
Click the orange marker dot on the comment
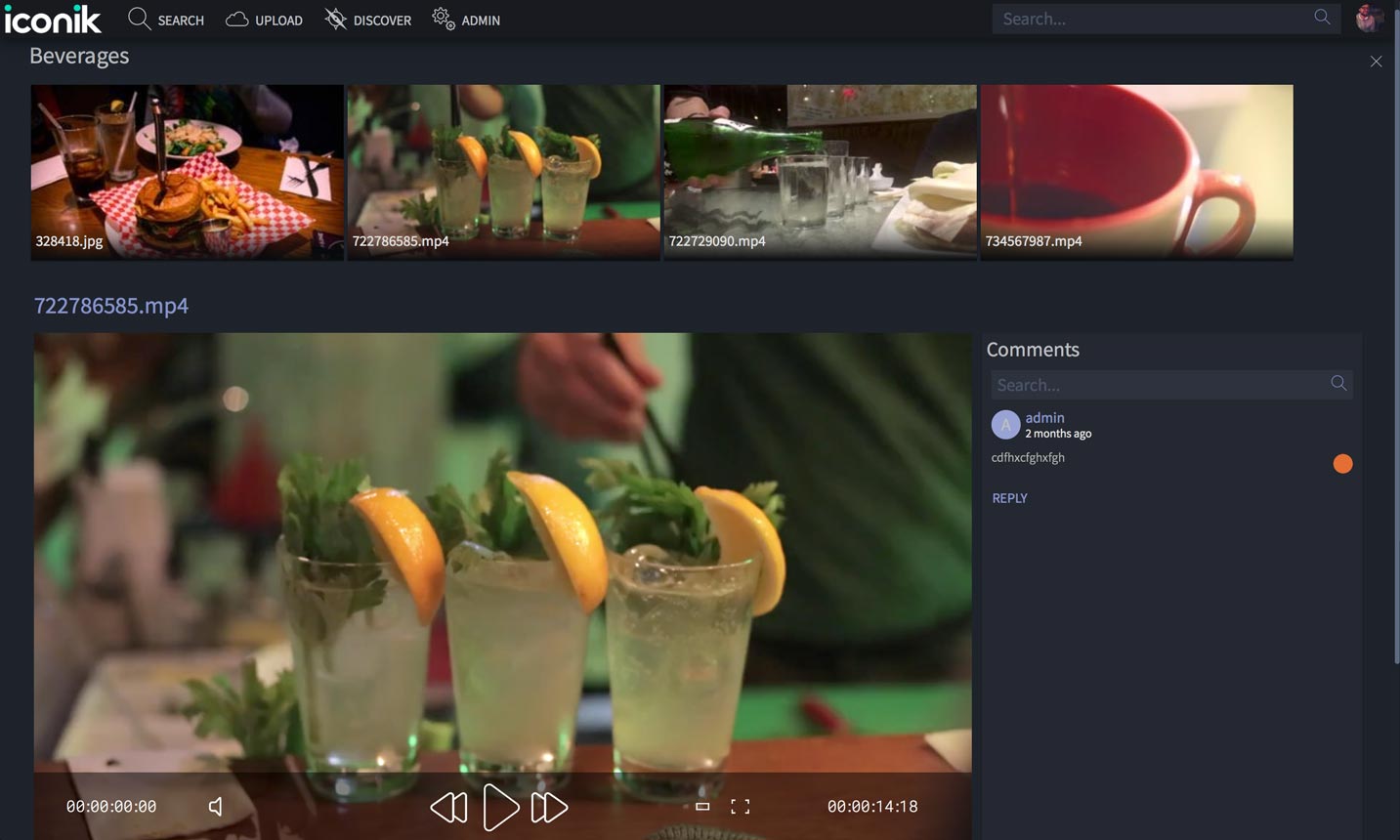pyautogui.click(x=1343, y=464)
